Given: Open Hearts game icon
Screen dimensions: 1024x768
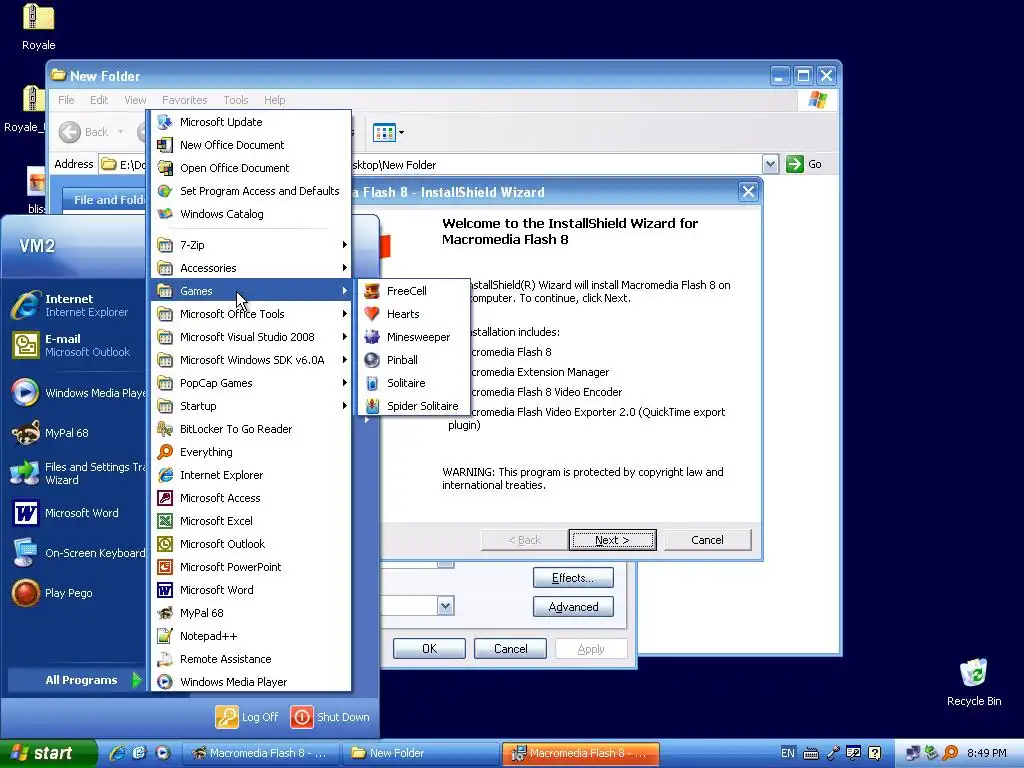Looking at the screenshot, I should click(x=372, y=314).
